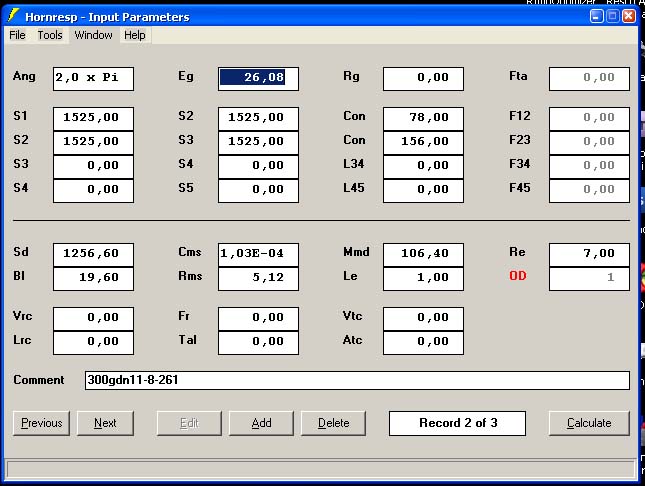Image resolution: width=645 pixels, height=486 pixels.
Task: Click the Sd field with 1256,60
Action: pyautogui.click(x=93, y=254)
